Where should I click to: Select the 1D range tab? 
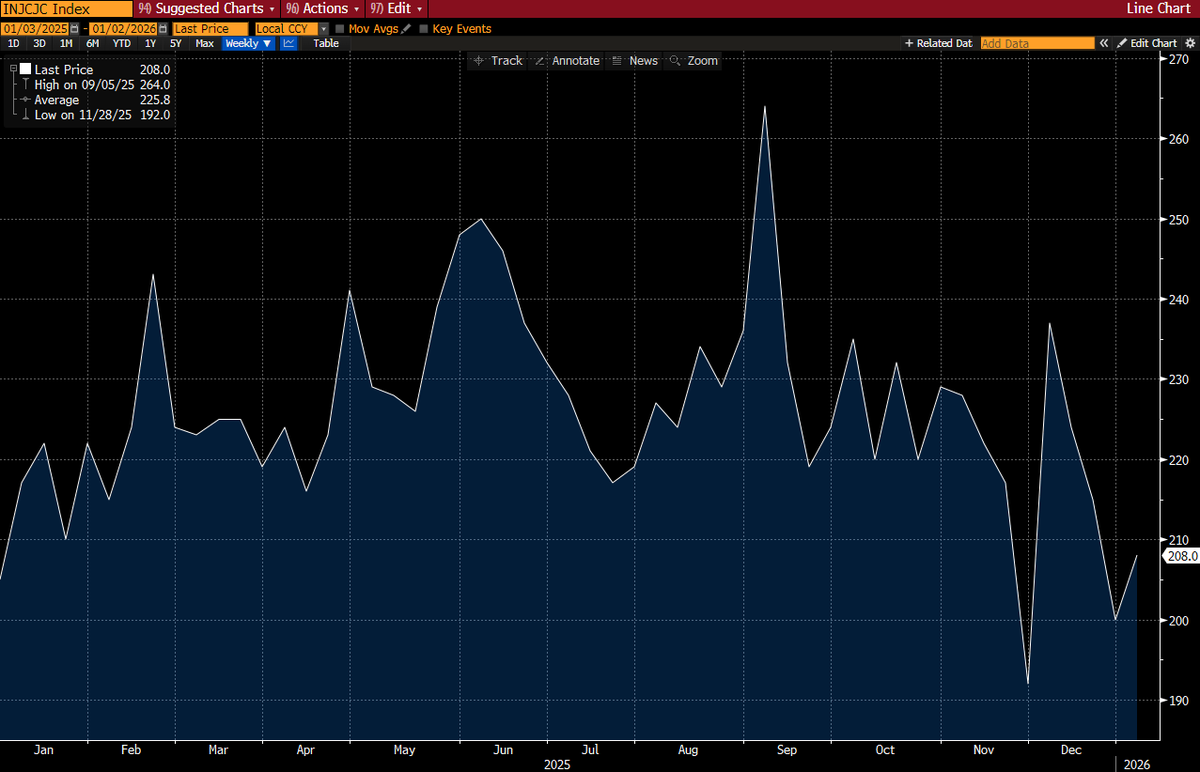click(x=13, y=43)
